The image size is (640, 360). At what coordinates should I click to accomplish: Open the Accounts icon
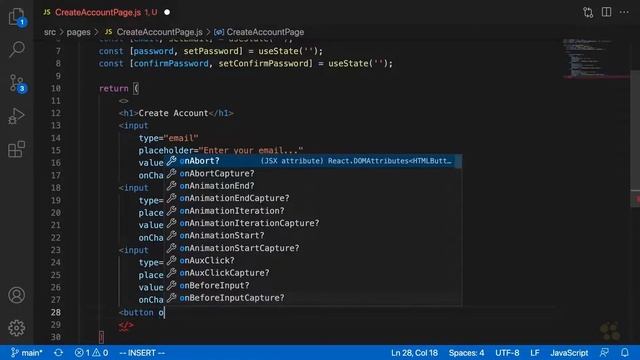[17, 295]
